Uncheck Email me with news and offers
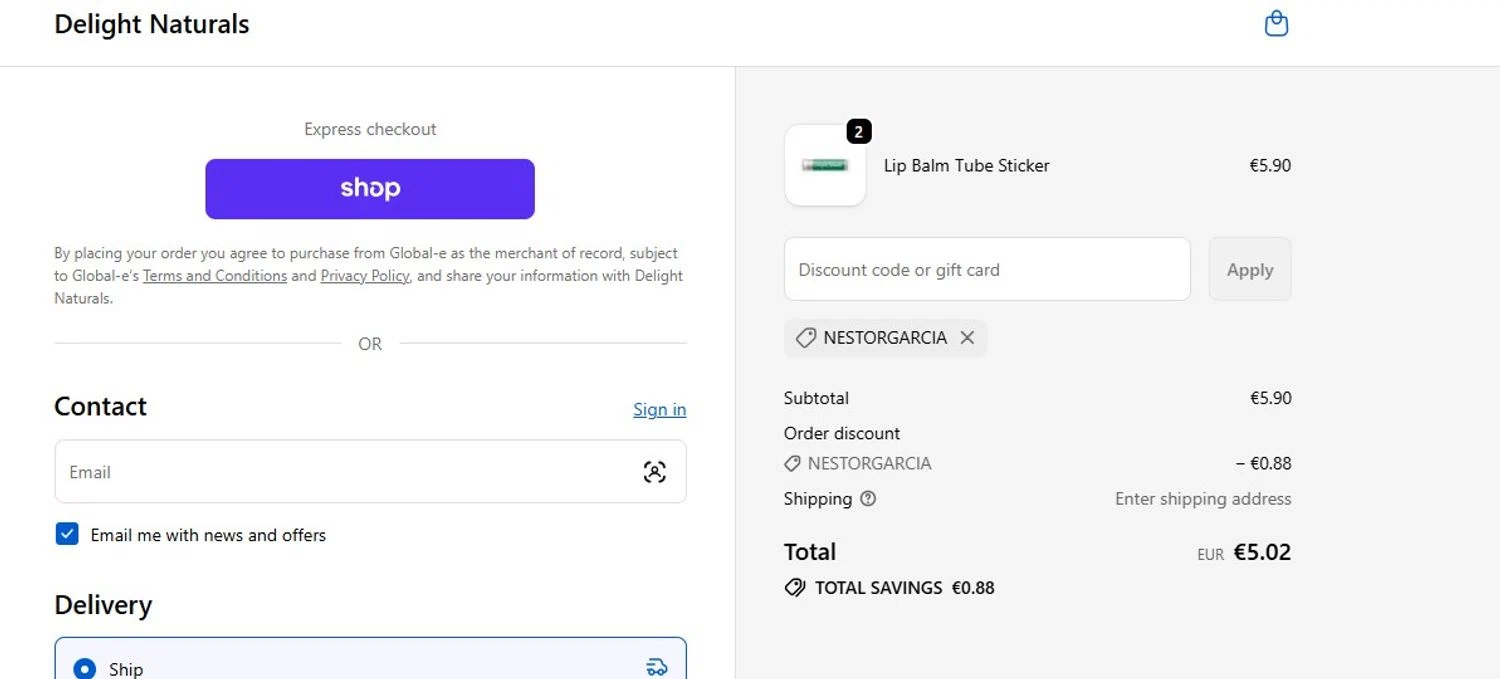The height and width of the screenshot is (679, 1500). coord(67,534)
